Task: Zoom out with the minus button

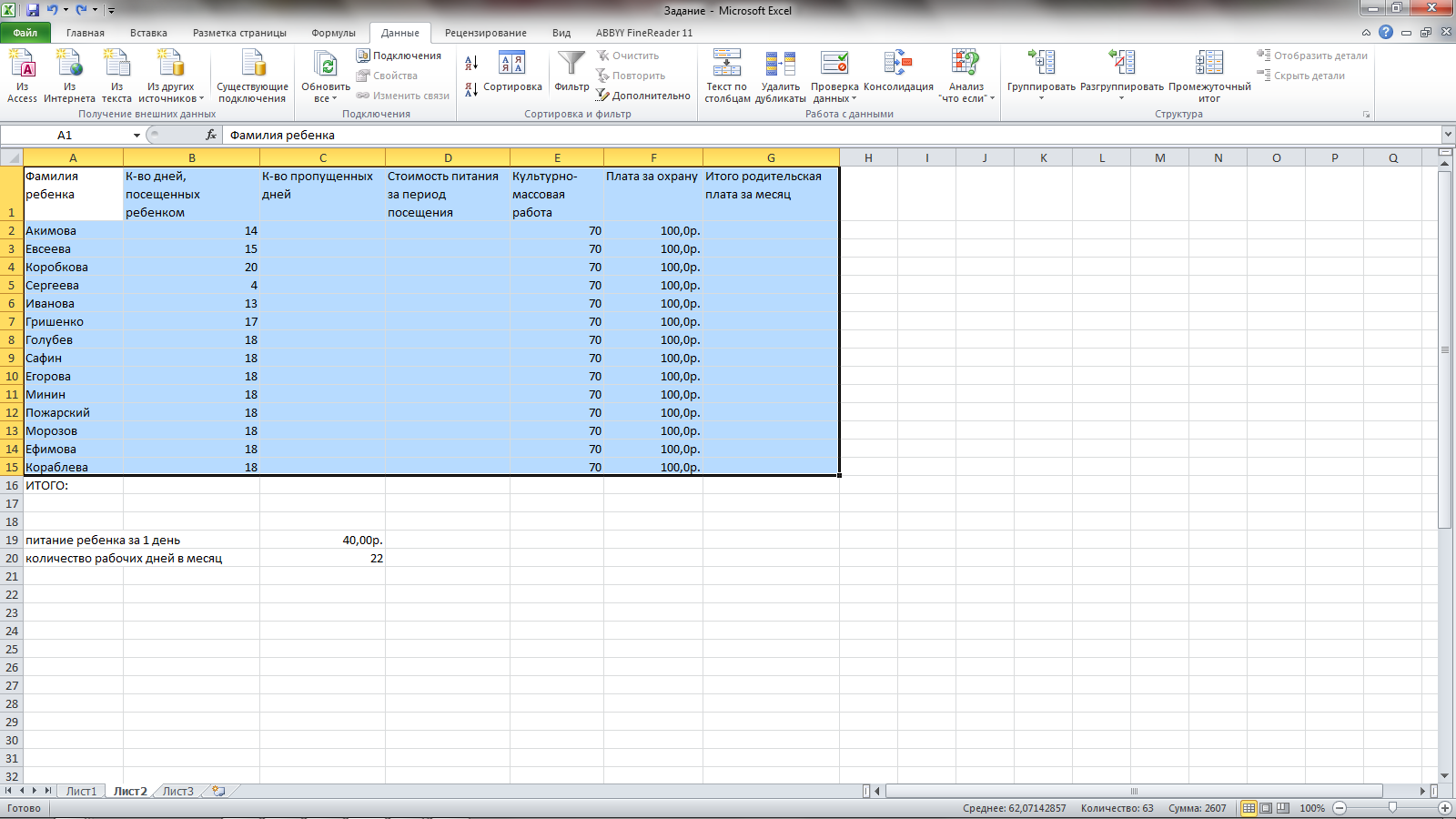Action: point(1340,808)
